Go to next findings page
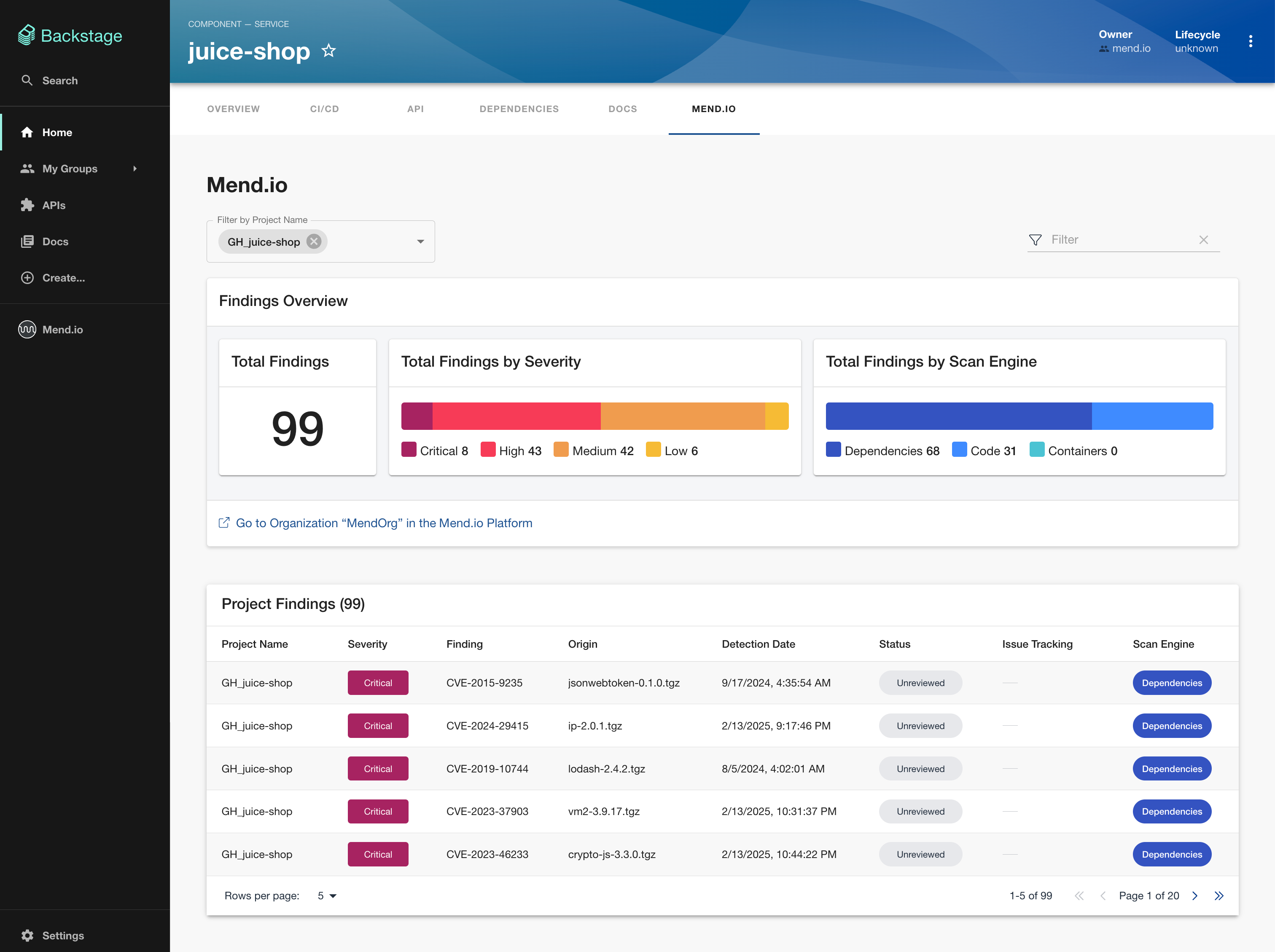The width and height of the screenshot is (1275, 952). pos(1195,896)
